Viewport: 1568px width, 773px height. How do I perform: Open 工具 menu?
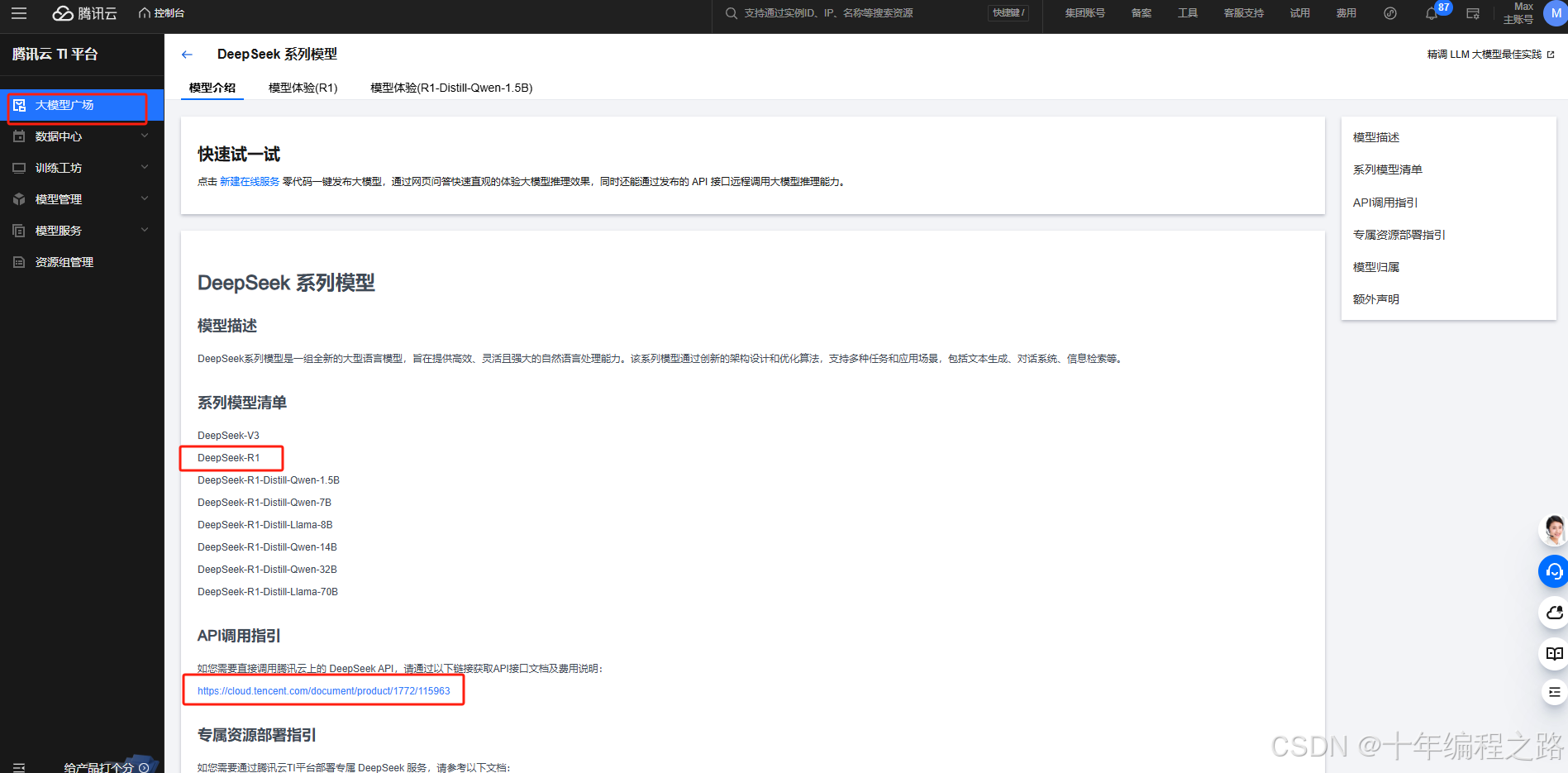[x=1188, y=13]
